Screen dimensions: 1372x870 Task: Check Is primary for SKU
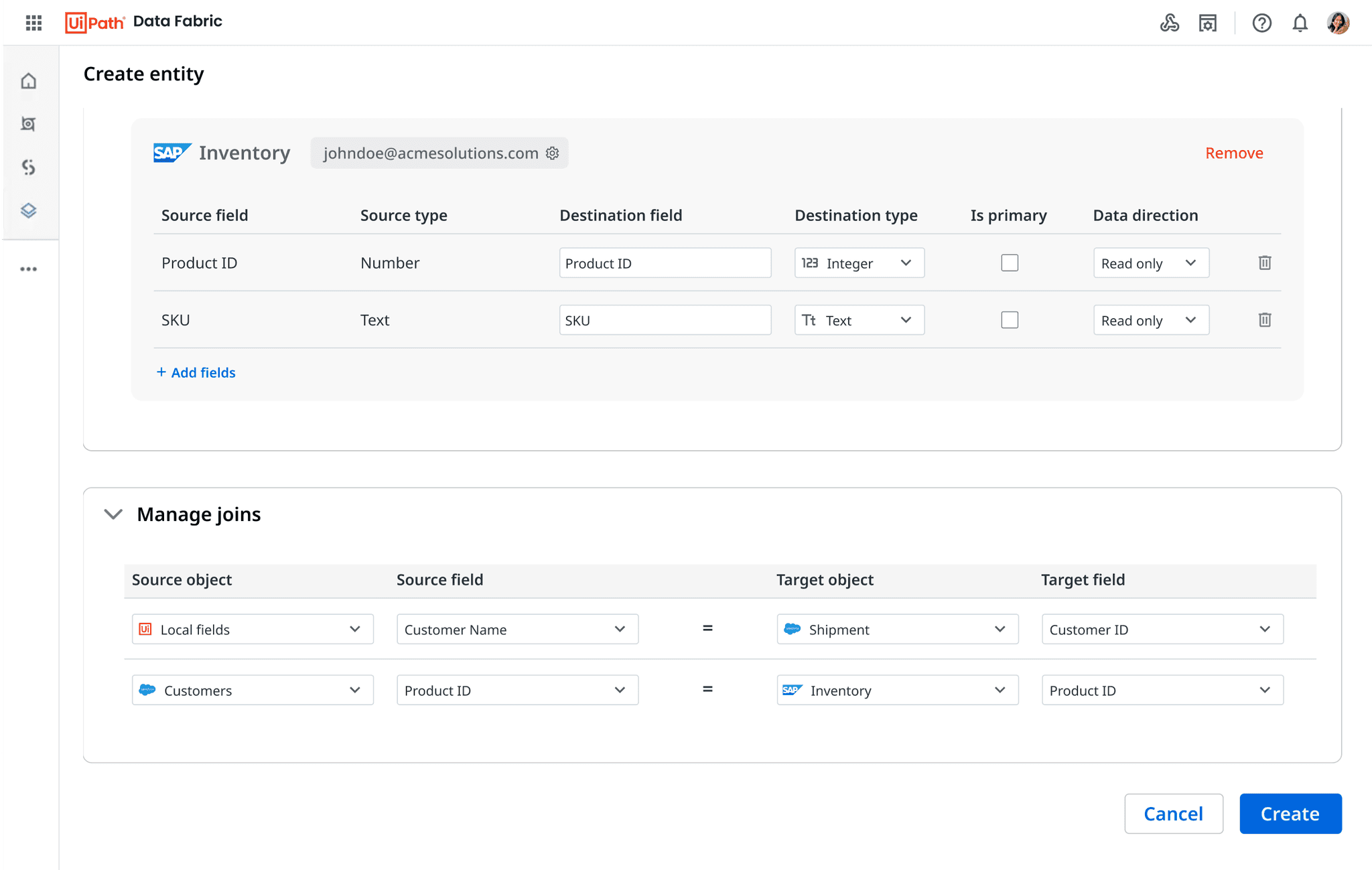[1009, 320]
